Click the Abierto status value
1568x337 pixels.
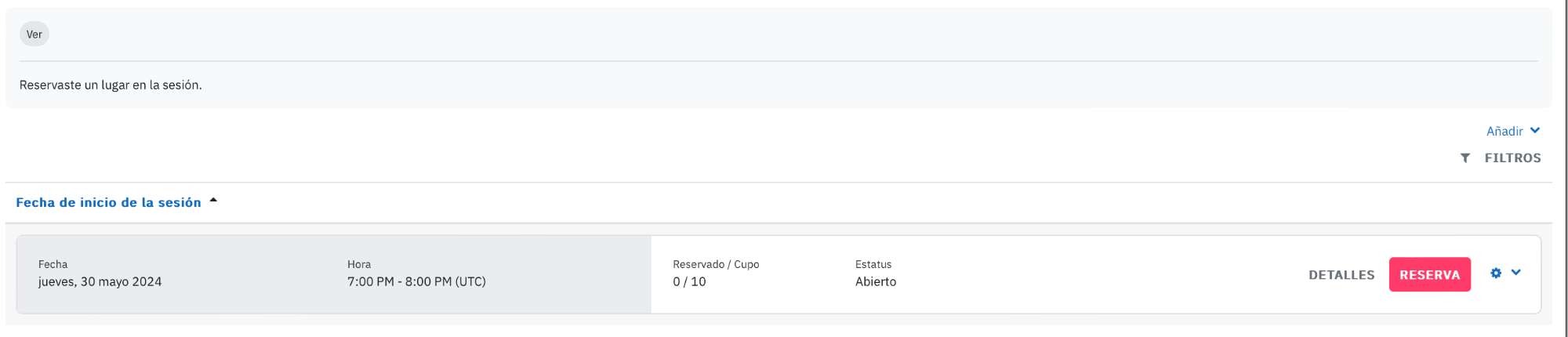click(876, 282)
